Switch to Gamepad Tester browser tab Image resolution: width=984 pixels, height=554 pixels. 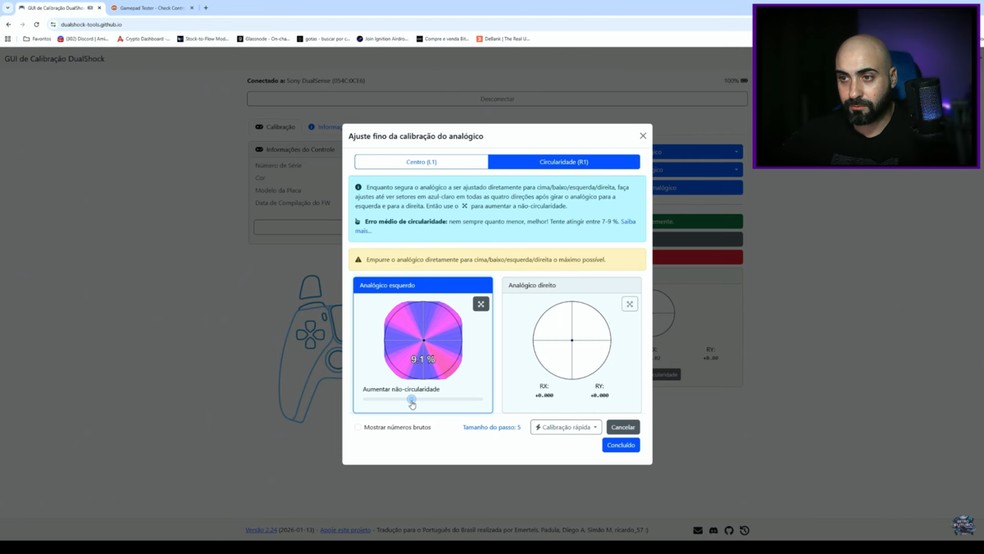151,8
